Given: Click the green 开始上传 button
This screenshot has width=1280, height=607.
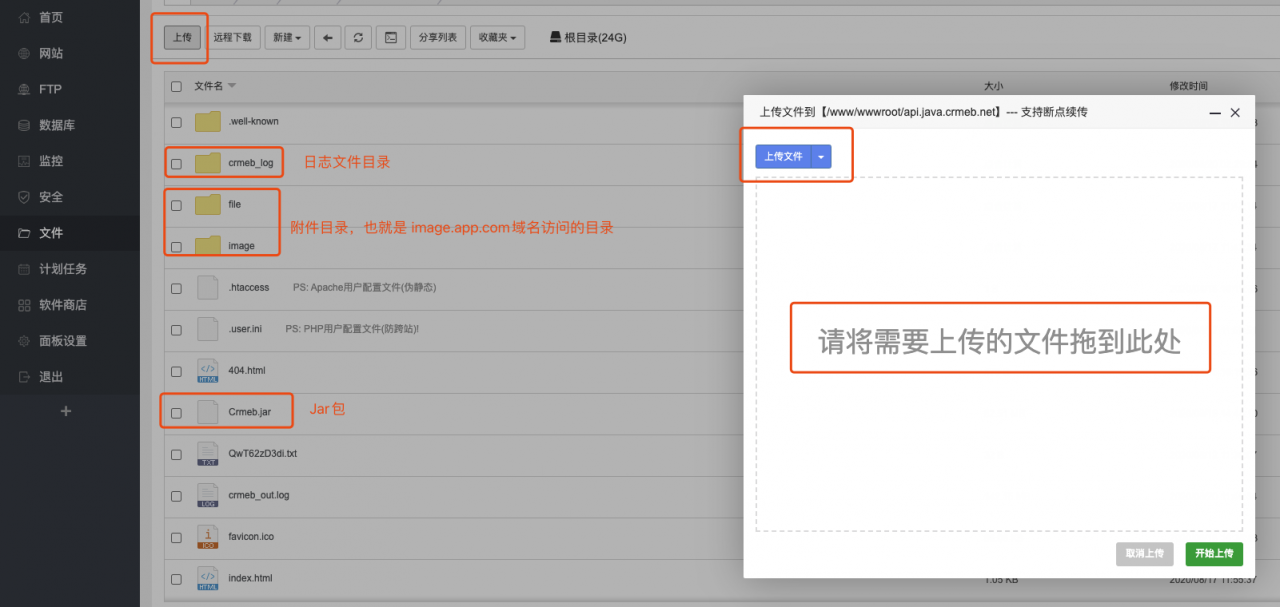Looking at the screenshot, I should pos(1214,554).
